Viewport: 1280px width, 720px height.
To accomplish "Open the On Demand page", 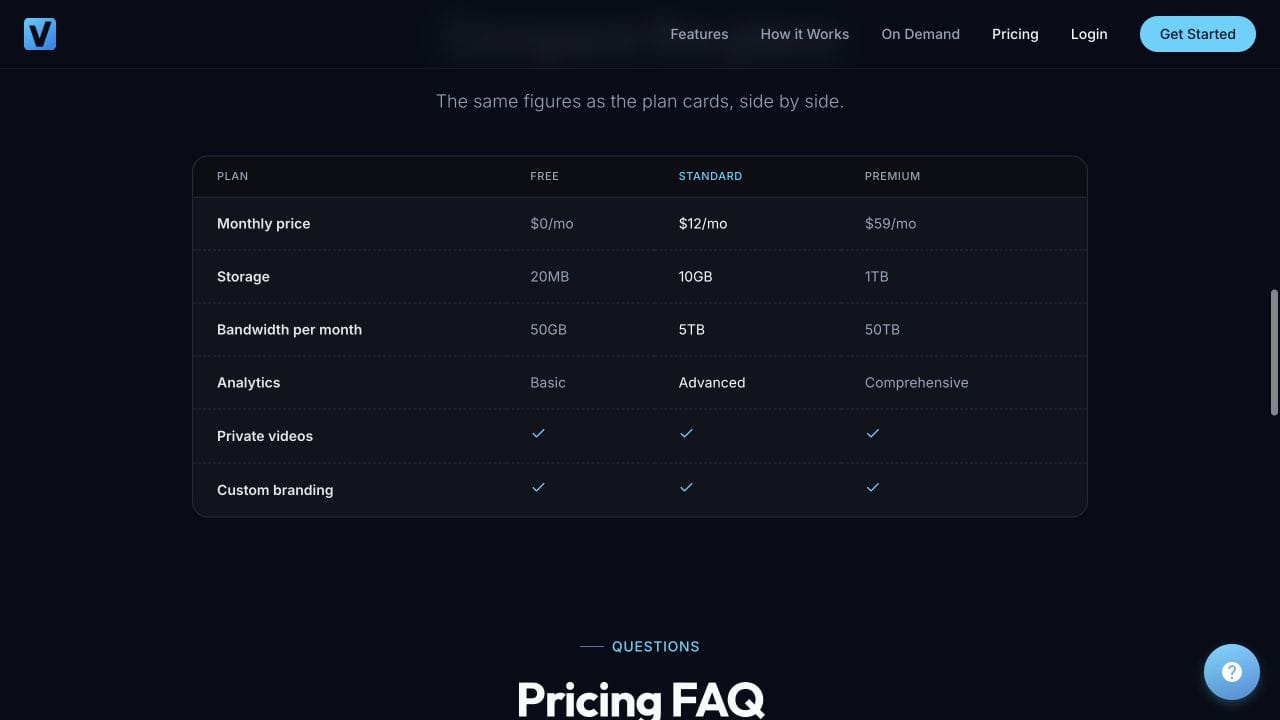I will point(920,34).
